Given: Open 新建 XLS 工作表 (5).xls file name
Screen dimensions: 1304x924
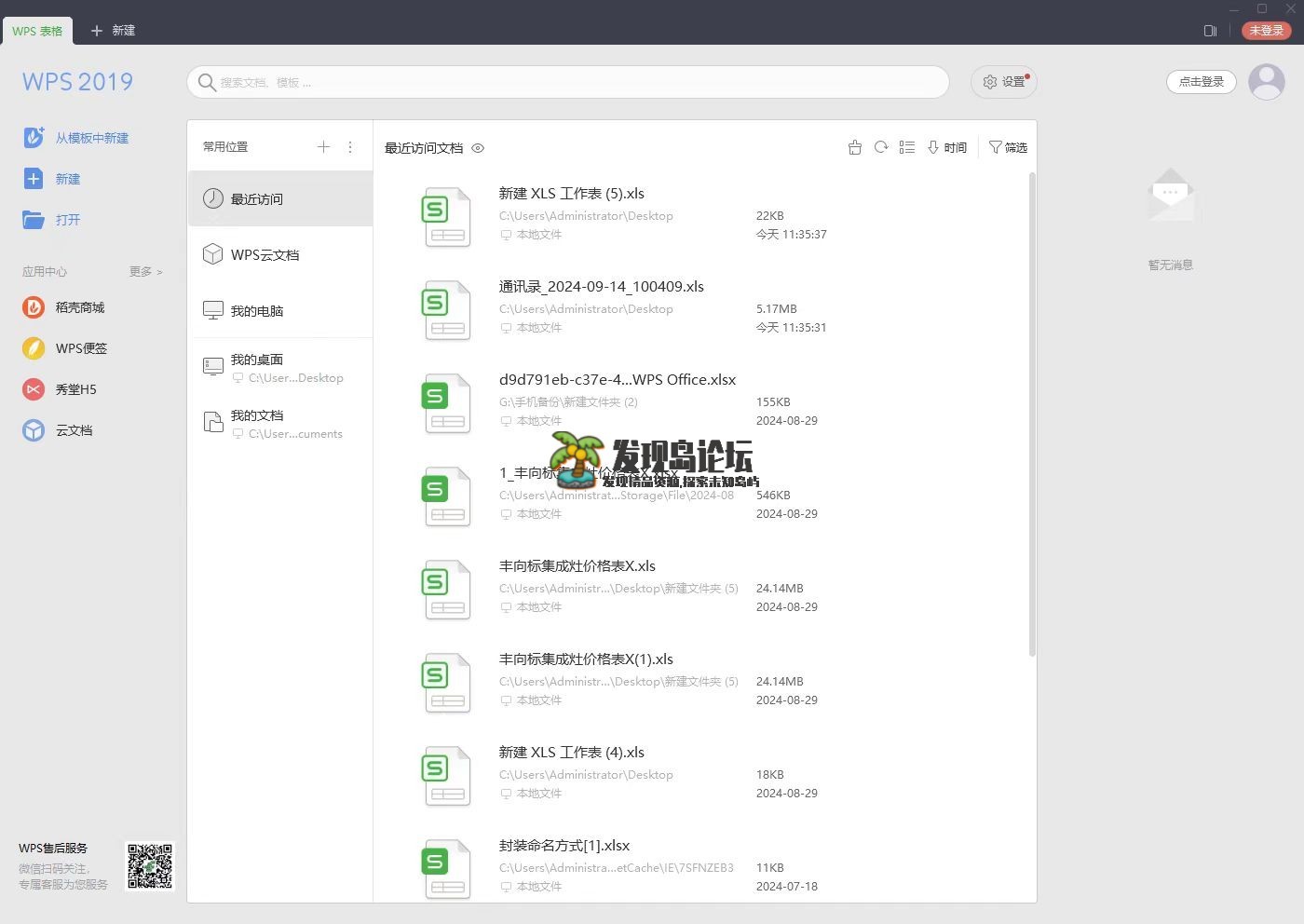Looking at the screenshot, I should tap(572, 194).
